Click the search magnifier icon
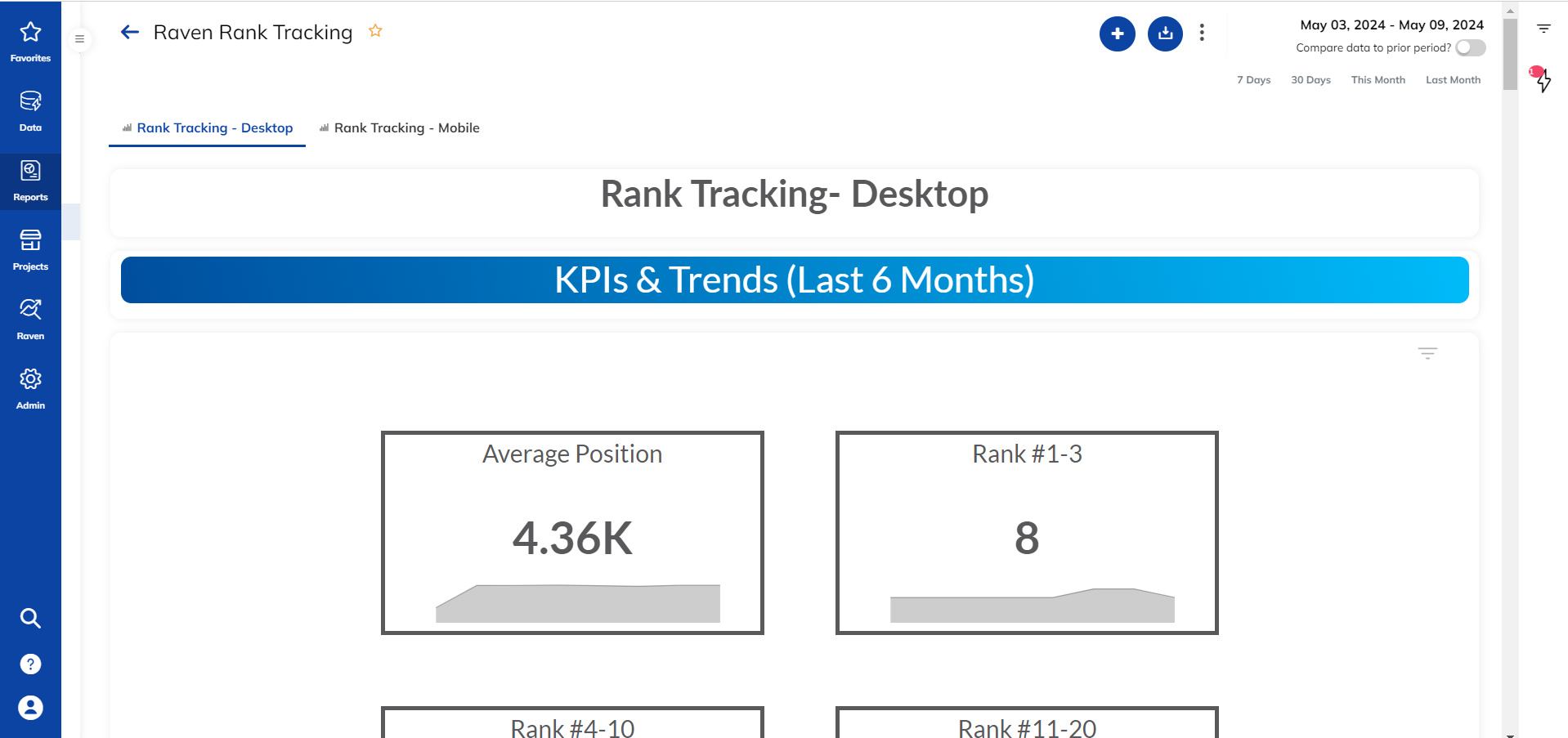 pos(30,618)
